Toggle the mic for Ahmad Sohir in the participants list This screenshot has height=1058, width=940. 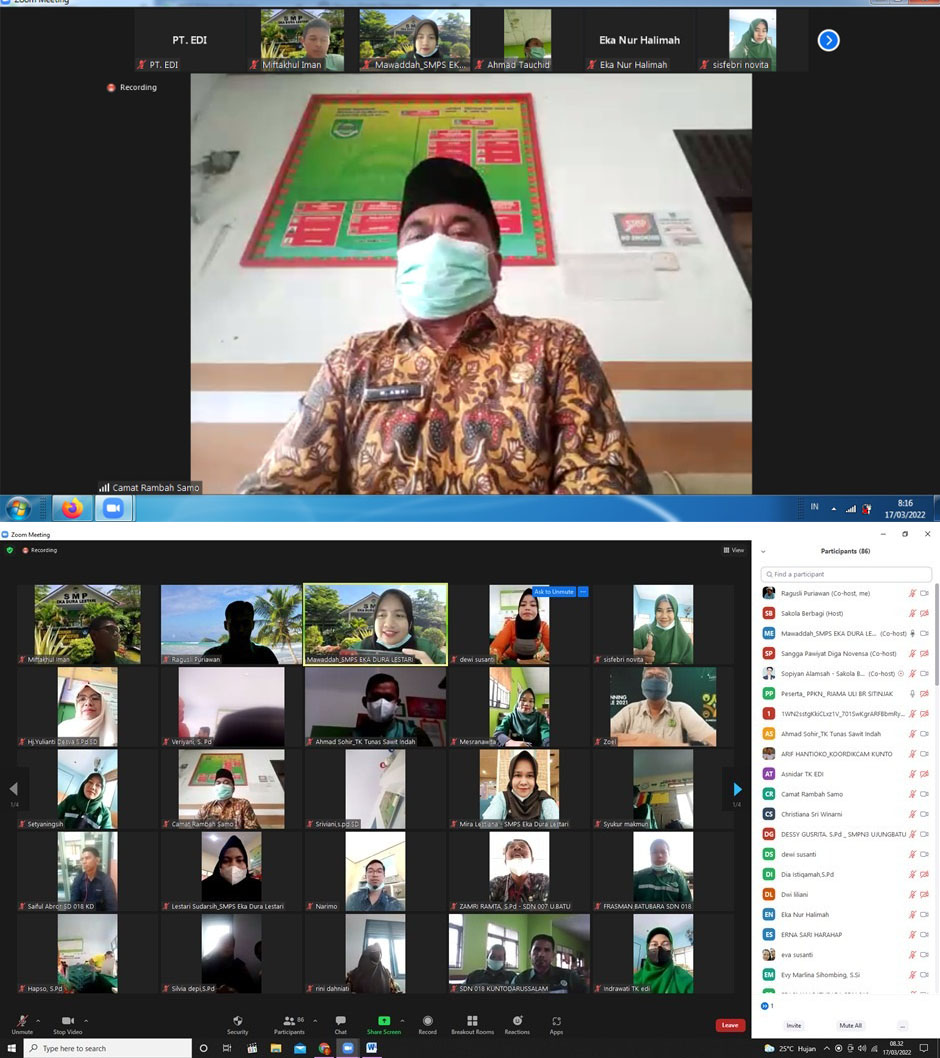pyautogui.click(x=912, y=733)
